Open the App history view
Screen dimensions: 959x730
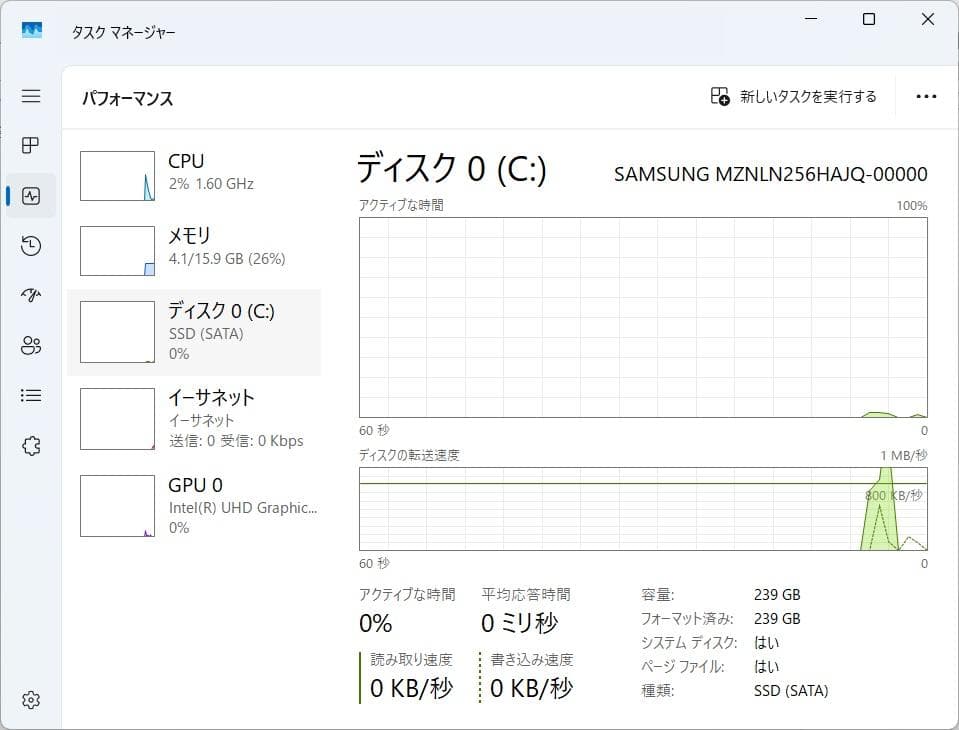[x=30, y=245]
